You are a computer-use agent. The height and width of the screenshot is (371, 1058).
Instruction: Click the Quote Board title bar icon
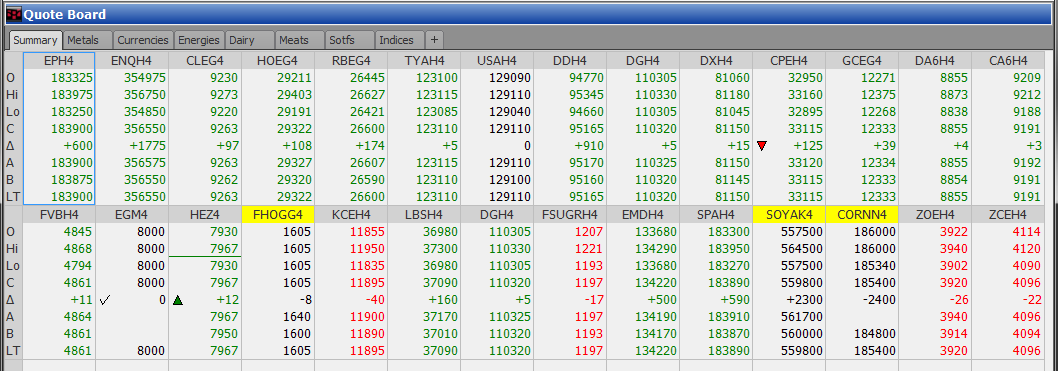click(x=13, y=13)
